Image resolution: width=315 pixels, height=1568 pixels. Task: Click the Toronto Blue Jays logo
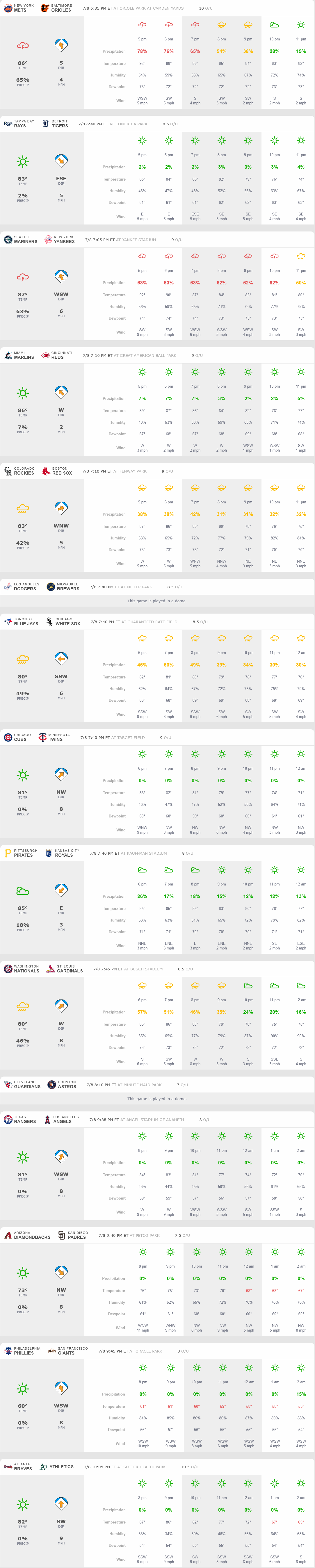tap(8, 621)
